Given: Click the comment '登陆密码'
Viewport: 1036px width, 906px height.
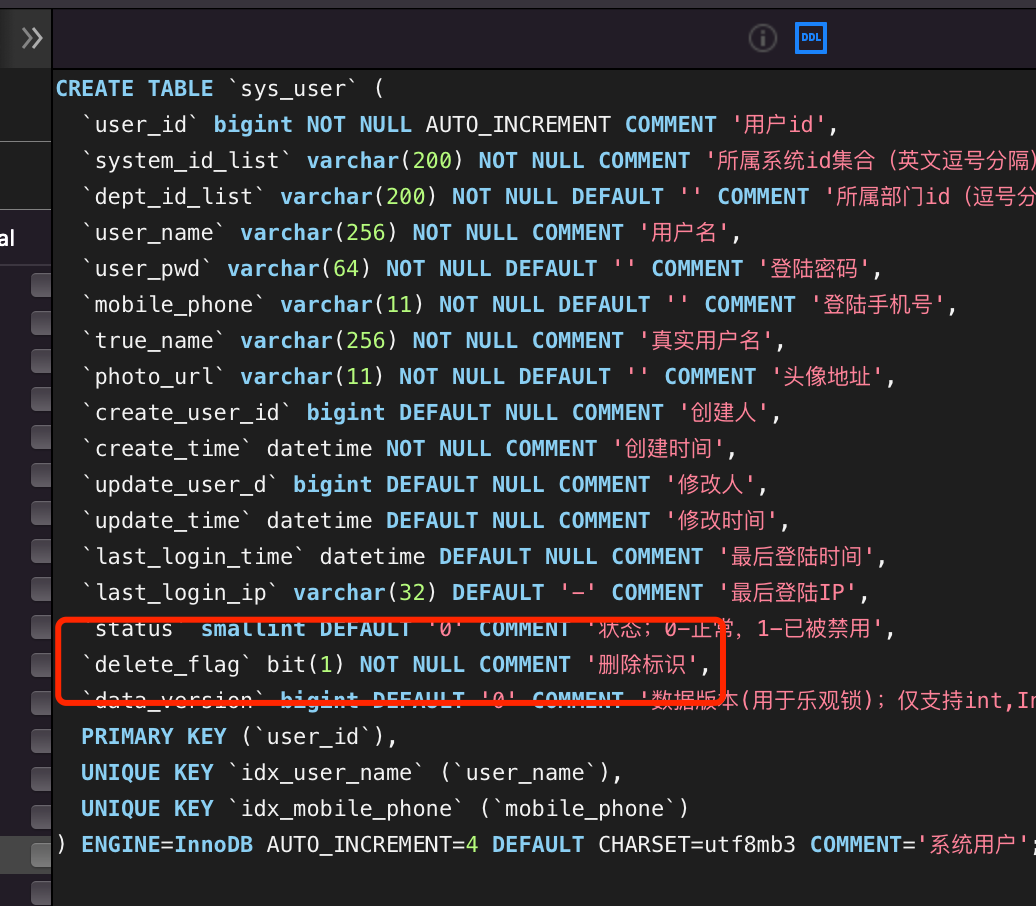Looking at the screenshot, I should click(814, 268).
